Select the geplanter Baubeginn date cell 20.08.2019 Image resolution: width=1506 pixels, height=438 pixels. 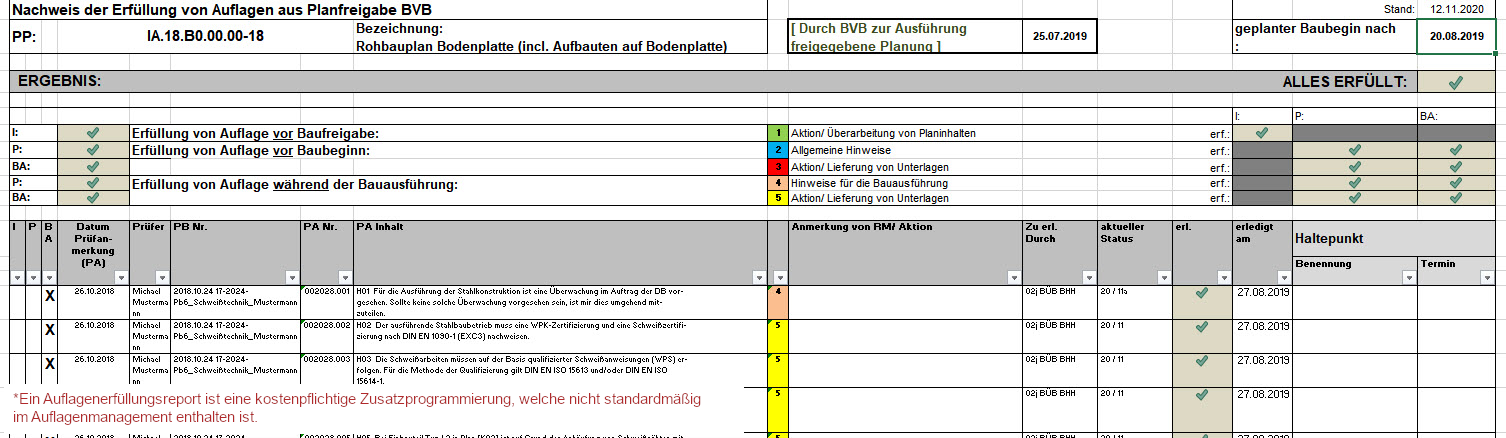tap(1456, 36)
